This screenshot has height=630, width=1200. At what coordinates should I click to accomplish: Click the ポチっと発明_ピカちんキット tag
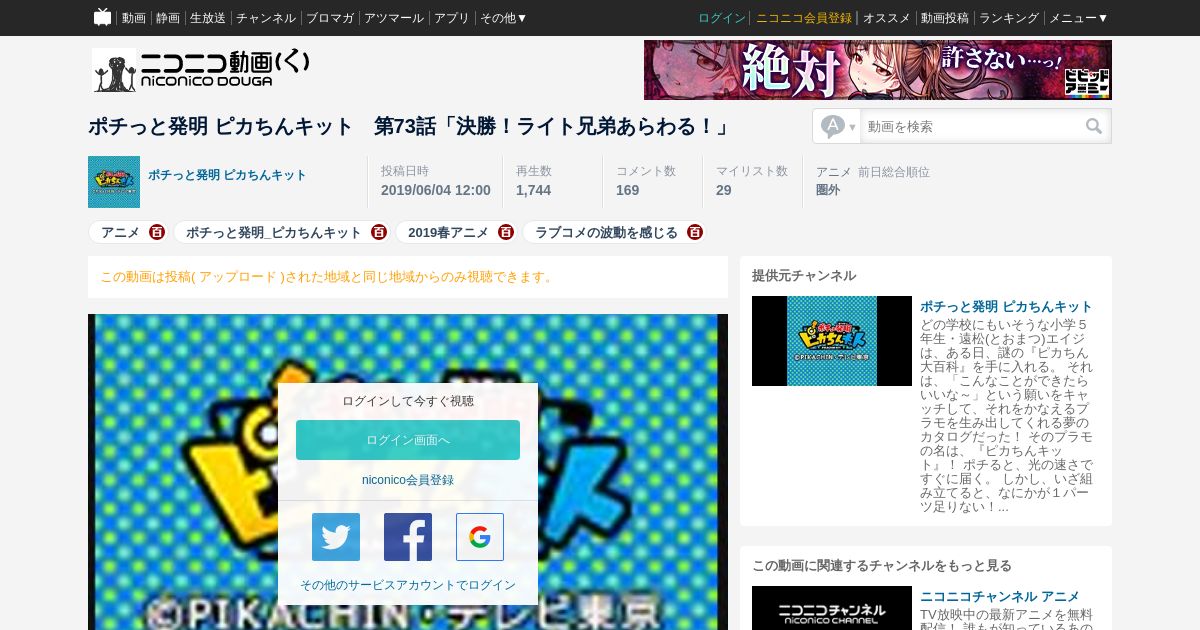(x=273, y=232)
